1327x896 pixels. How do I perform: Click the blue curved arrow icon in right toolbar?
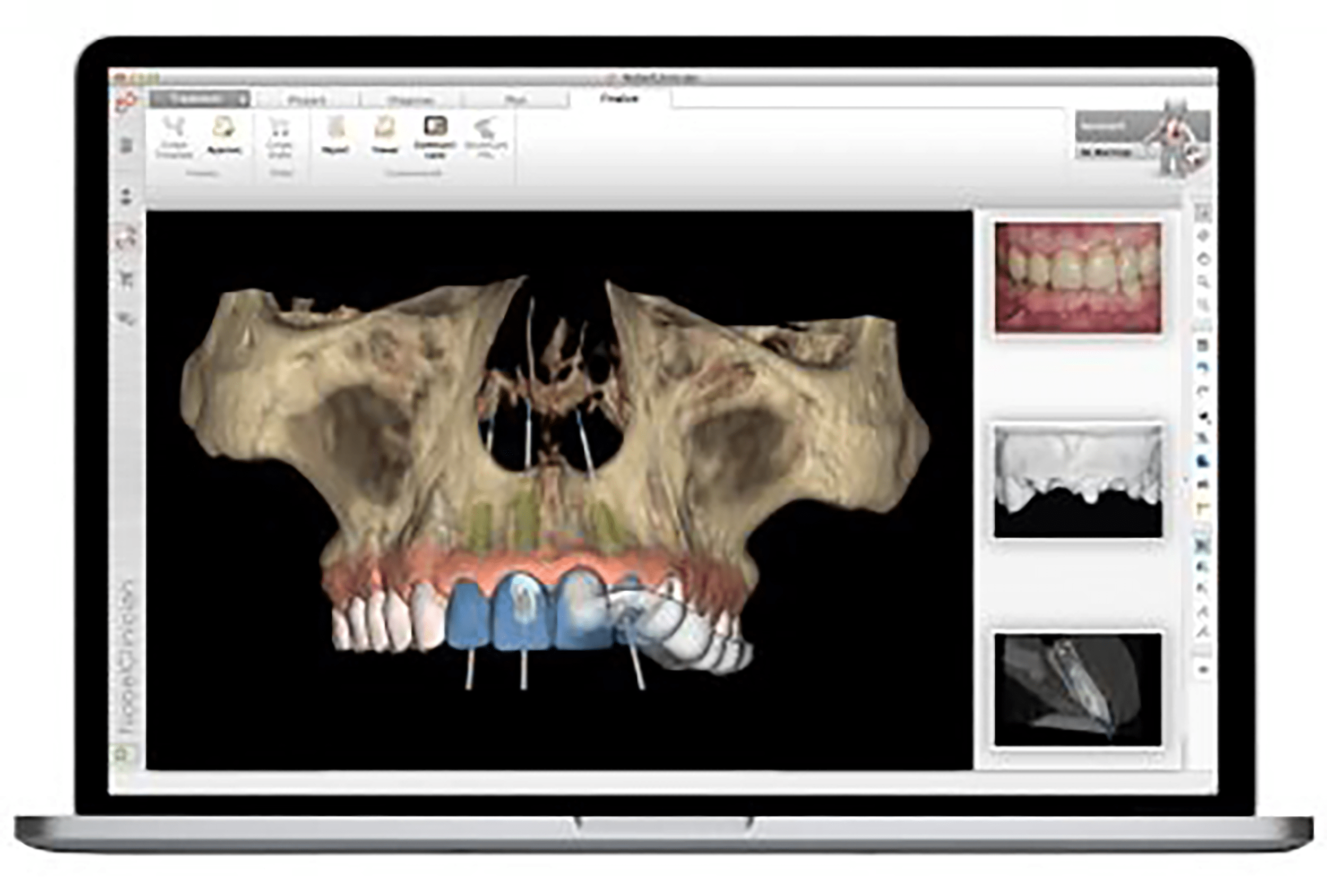click(1202, 368)
